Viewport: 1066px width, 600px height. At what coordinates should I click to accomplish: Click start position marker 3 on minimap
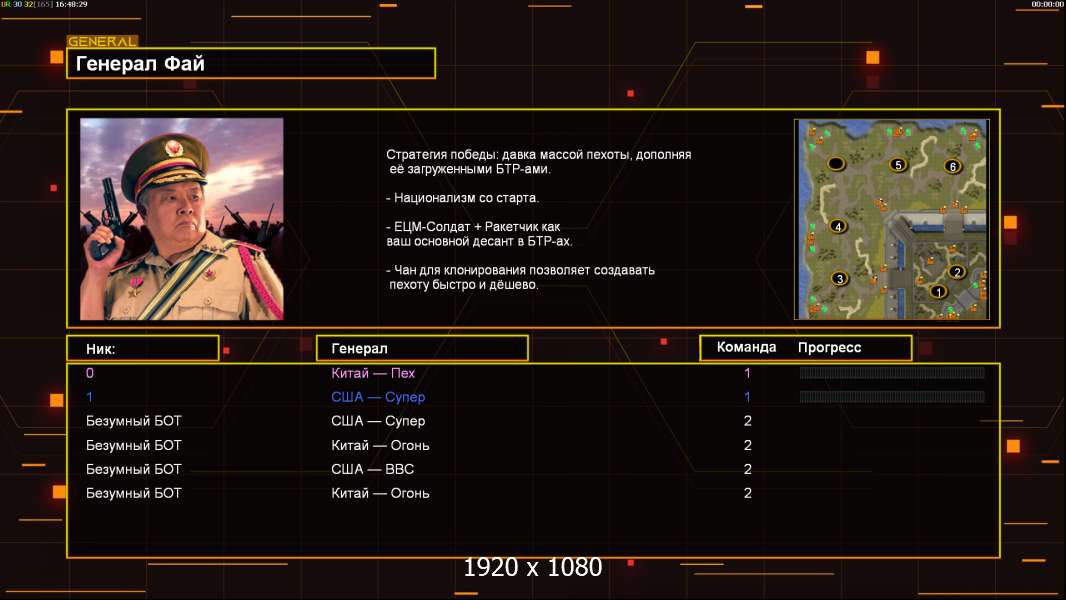(x=840, y=278)
